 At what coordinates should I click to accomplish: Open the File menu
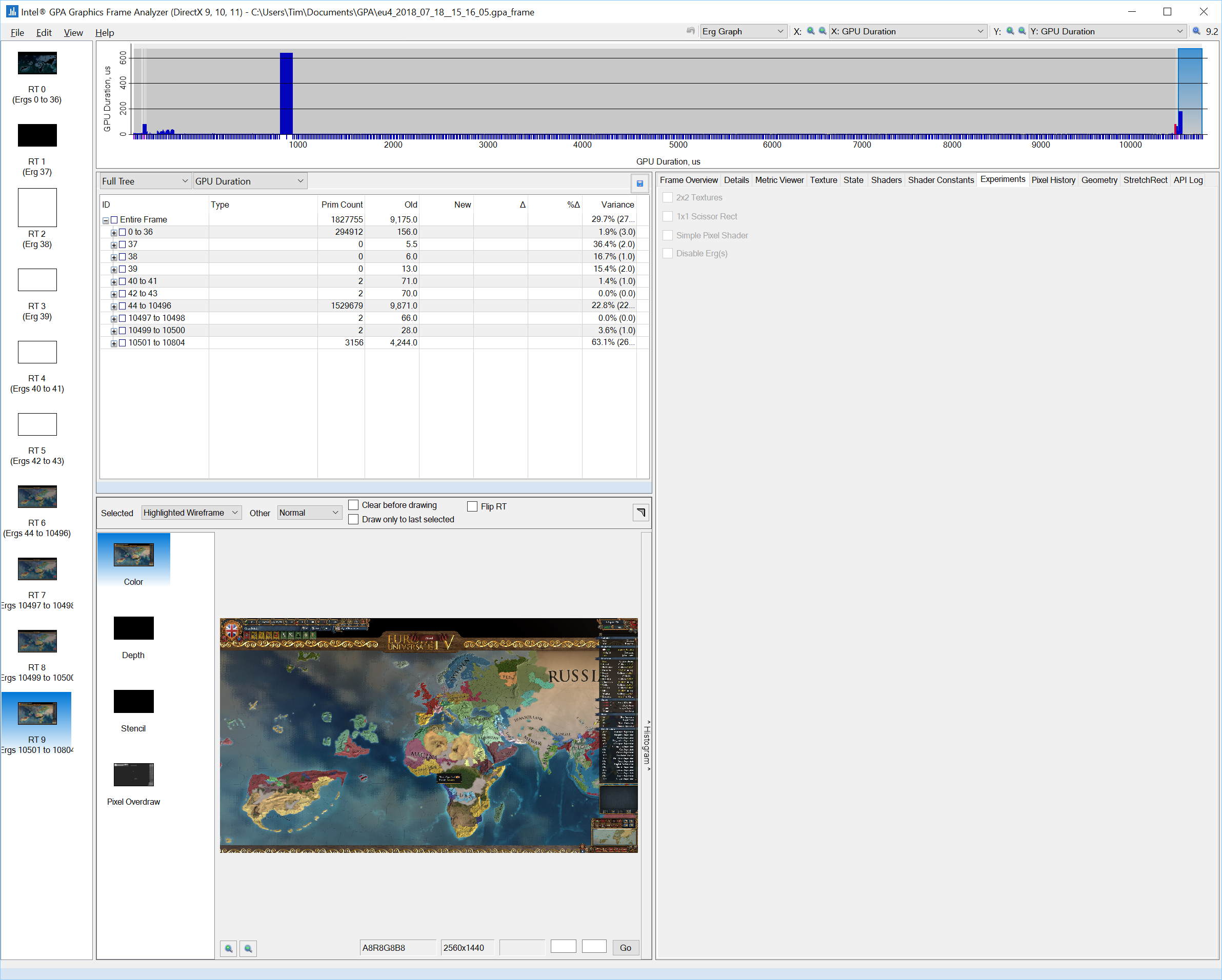[17, 32]
